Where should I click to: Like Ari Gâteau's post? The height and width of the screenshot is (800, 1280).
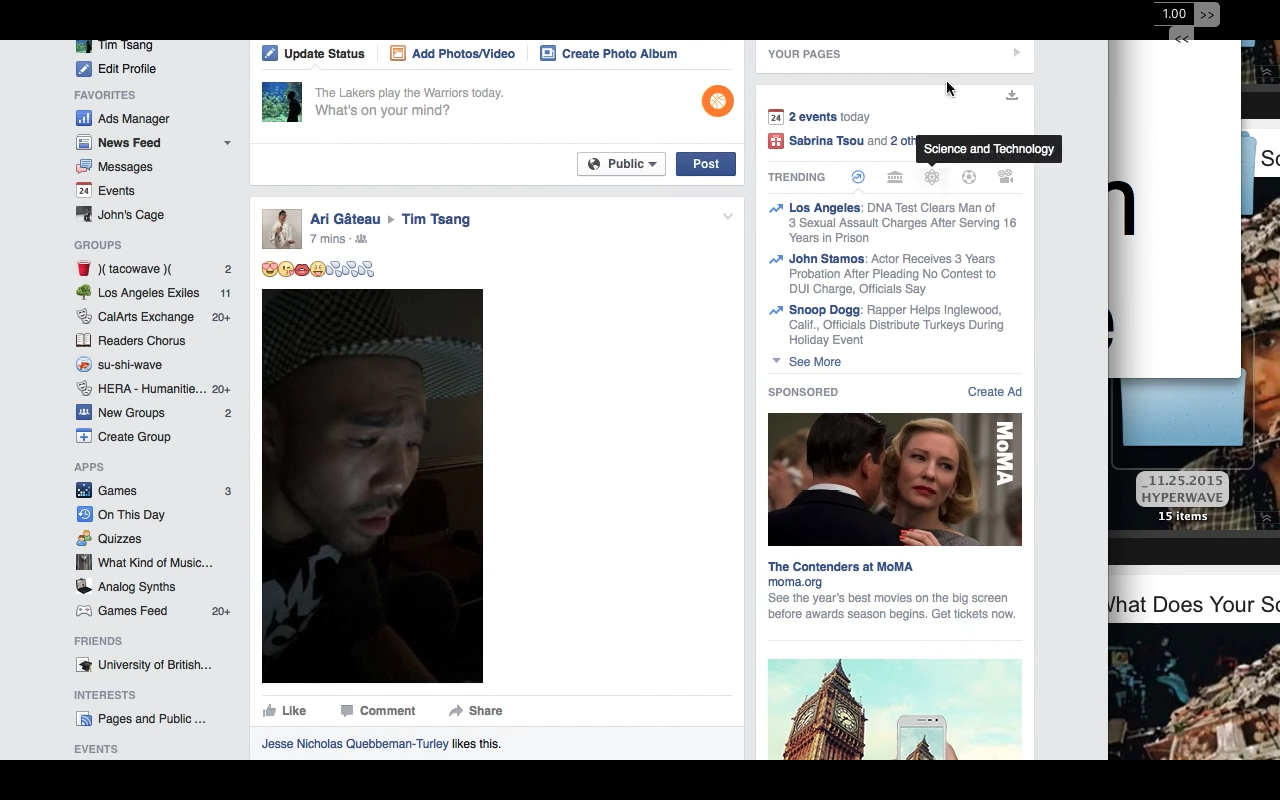coord(285,710)
